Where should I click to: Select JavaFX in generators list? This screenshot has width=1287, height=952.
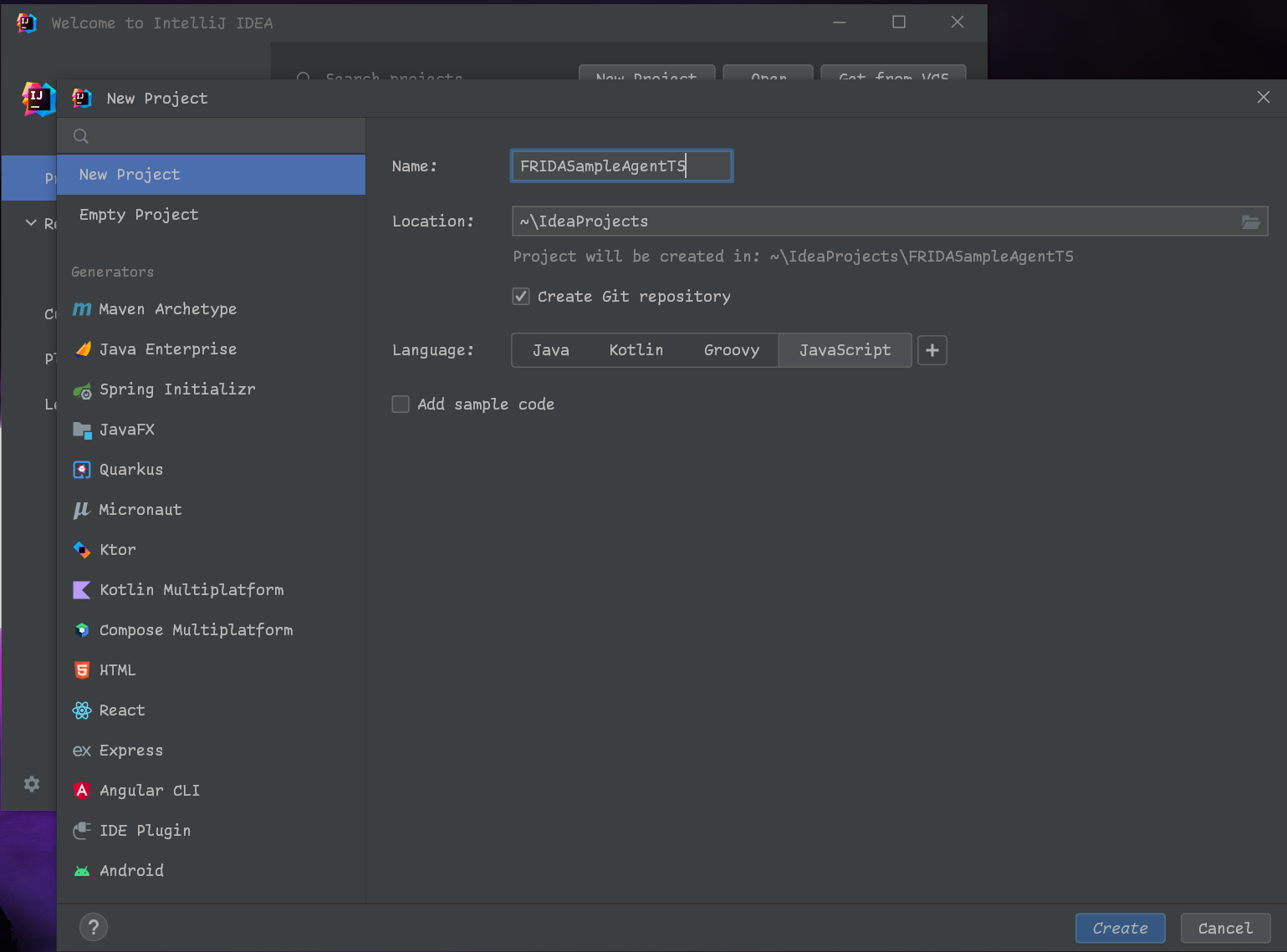click(x=211, y=430)
